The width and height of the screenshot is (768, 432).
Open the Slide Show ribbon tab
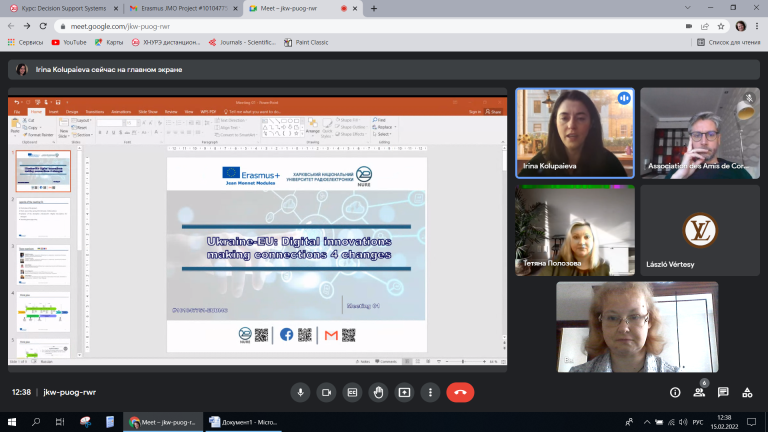(147, 112)
